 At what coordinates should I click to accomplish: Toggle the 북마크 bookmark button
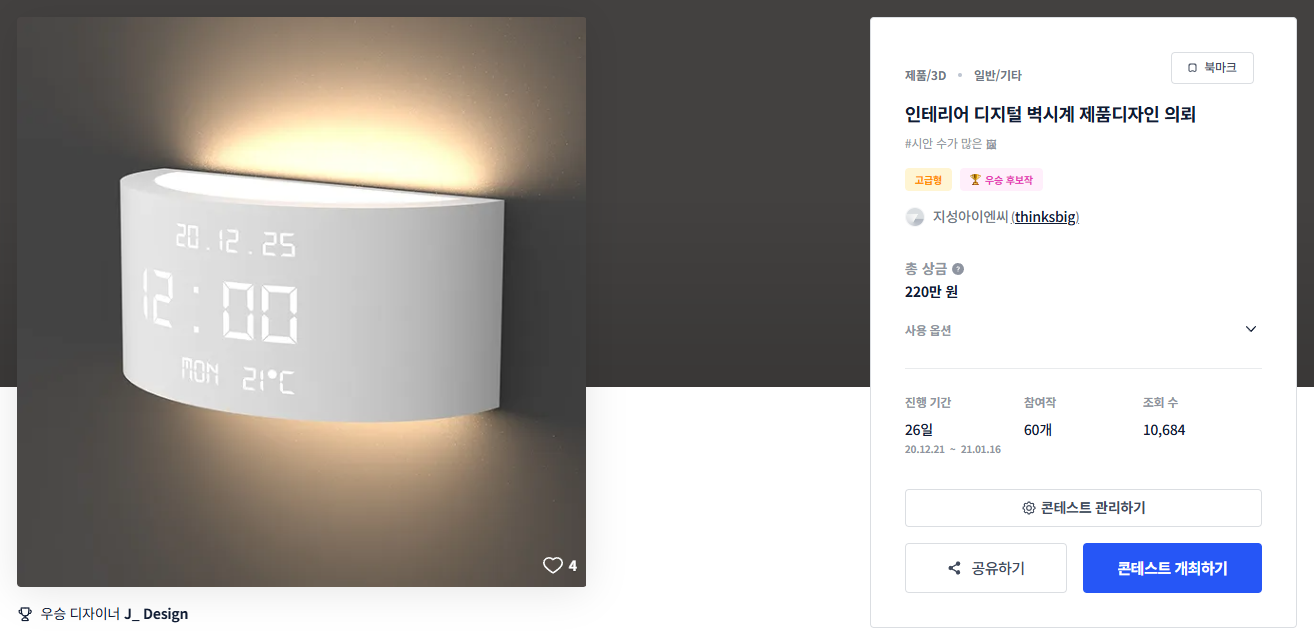[1212, 68]
